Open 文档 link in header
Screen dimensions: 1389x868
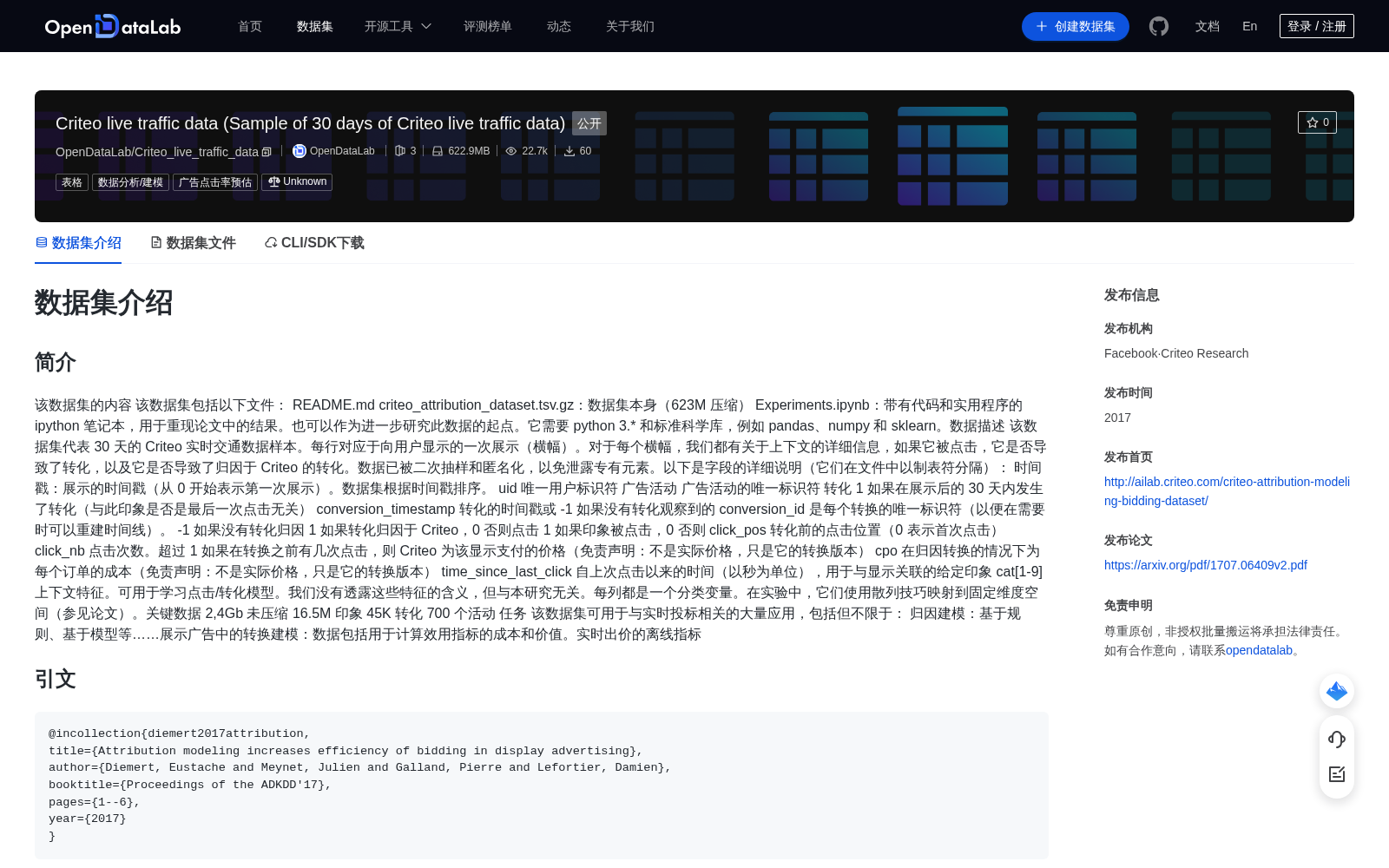(x=1208, y=26)
